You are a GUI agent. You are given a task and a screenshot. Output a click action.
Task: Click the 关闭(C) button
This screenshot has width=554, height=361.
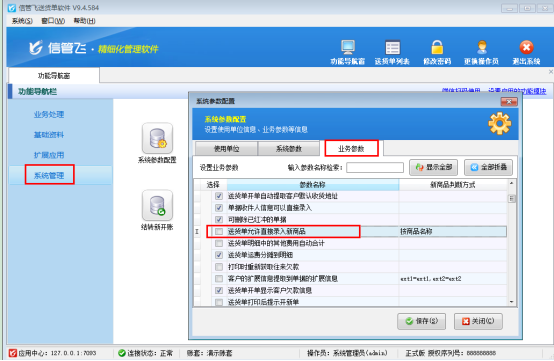point(478,321)
